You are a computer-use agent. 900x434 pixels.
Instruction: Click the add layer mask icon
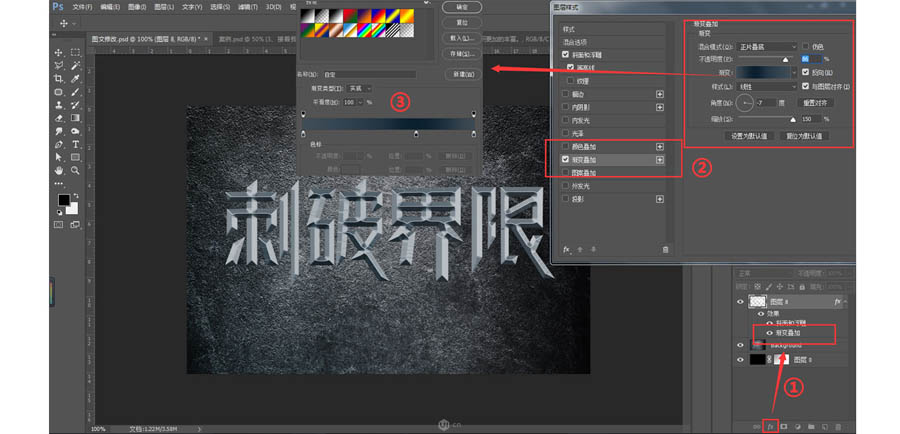[783, 427]
